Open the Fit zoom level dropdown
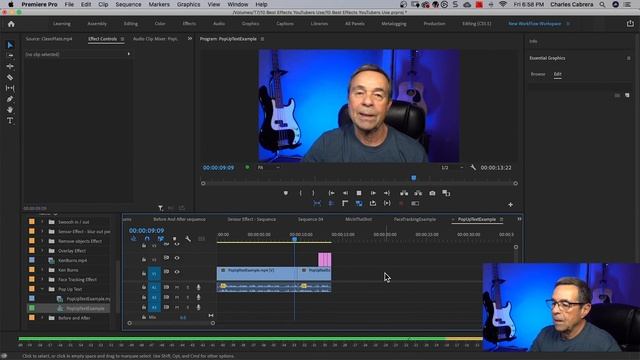This screenshot has height=360, width=640. coord(269,167)
